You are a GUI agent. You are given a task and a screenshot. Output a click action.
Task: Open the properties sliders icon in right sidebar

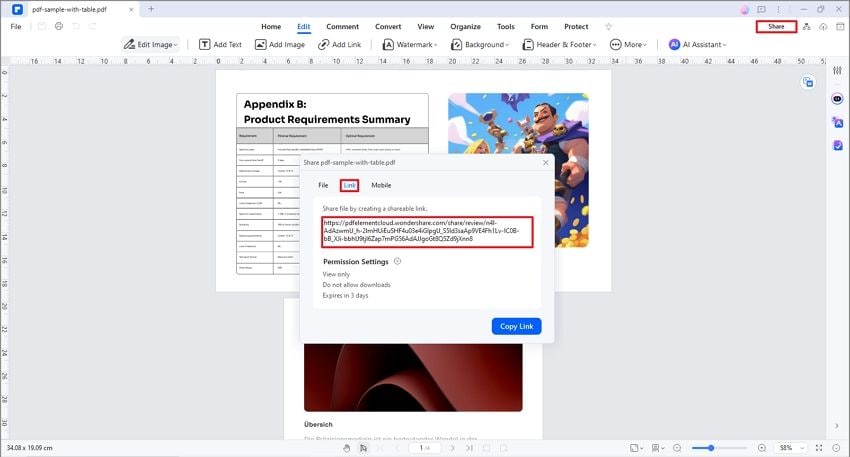[838, 70]
